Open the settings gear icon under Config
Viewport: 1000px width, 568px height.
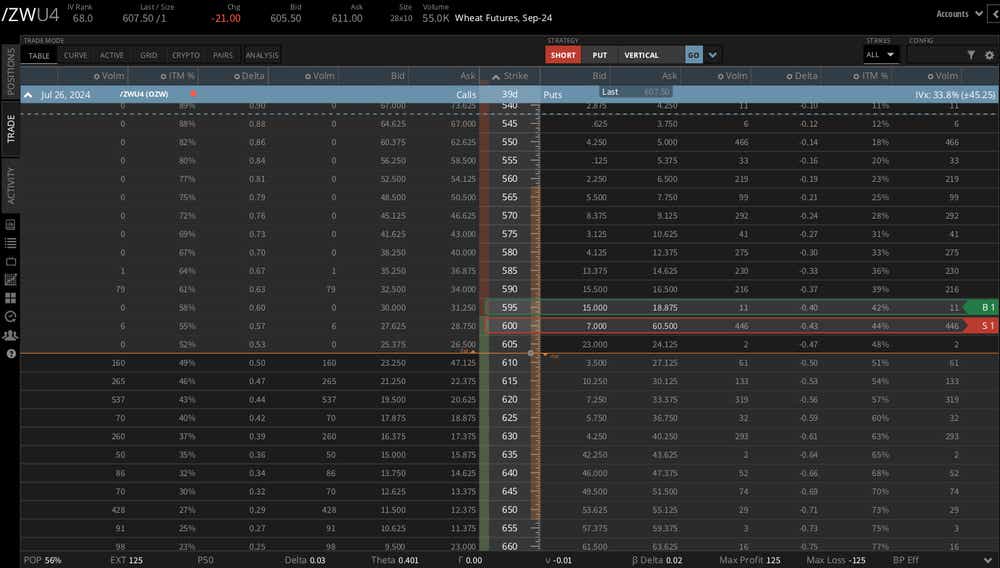[x=989, y=55]
